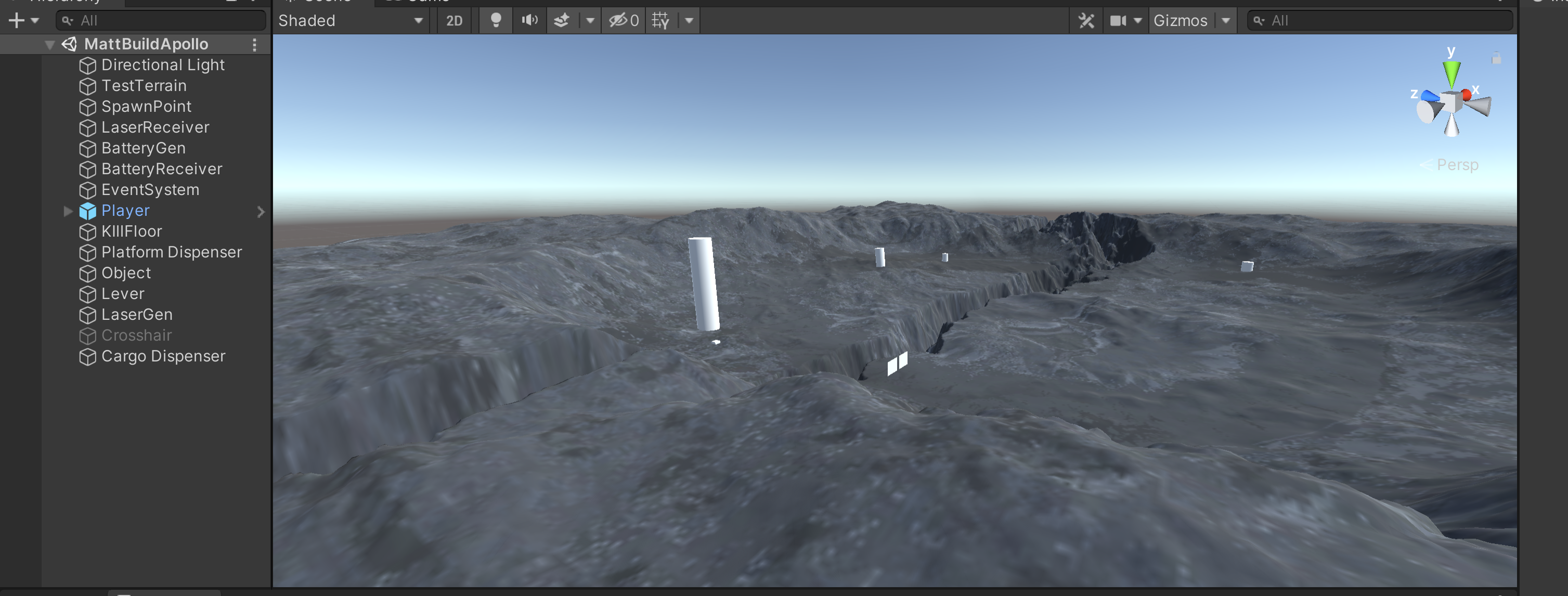The image size is (1568, 596).
Task: Open component editor tools icon
Action: 1086,21
